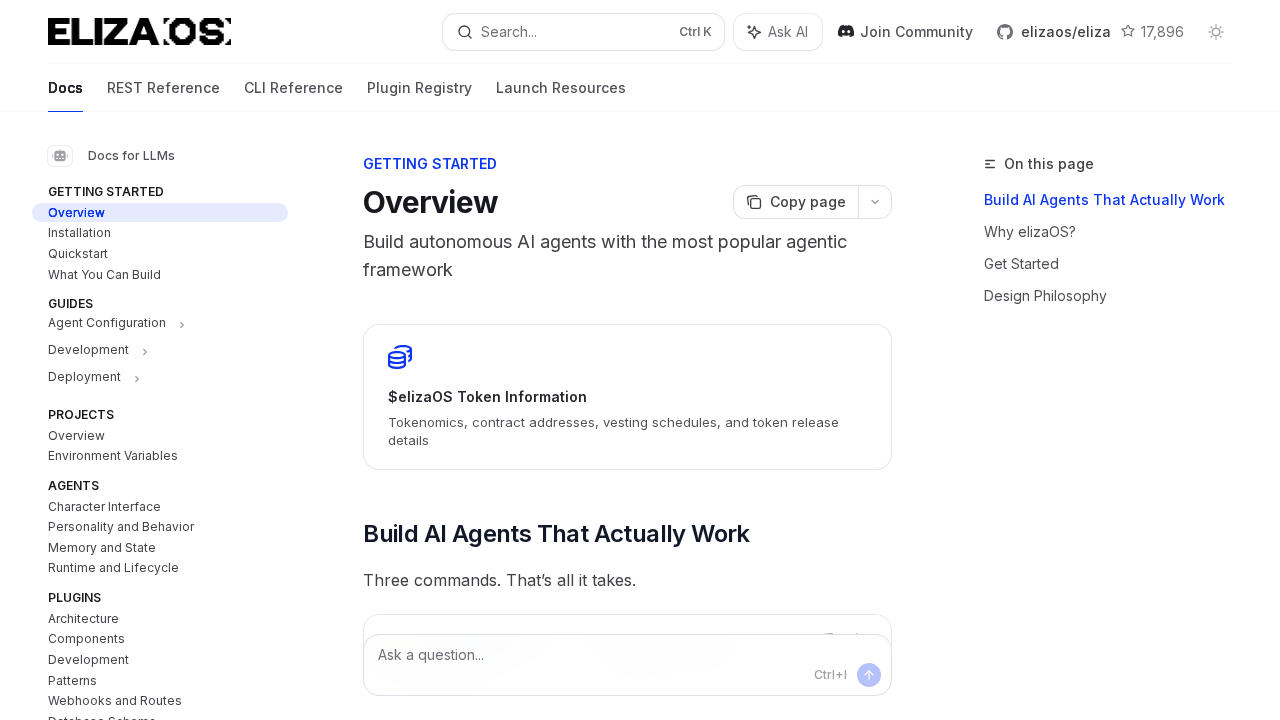1280x720 pixels.
Task: Open the Ask AI sparkle button
Action: pos(777,32)
